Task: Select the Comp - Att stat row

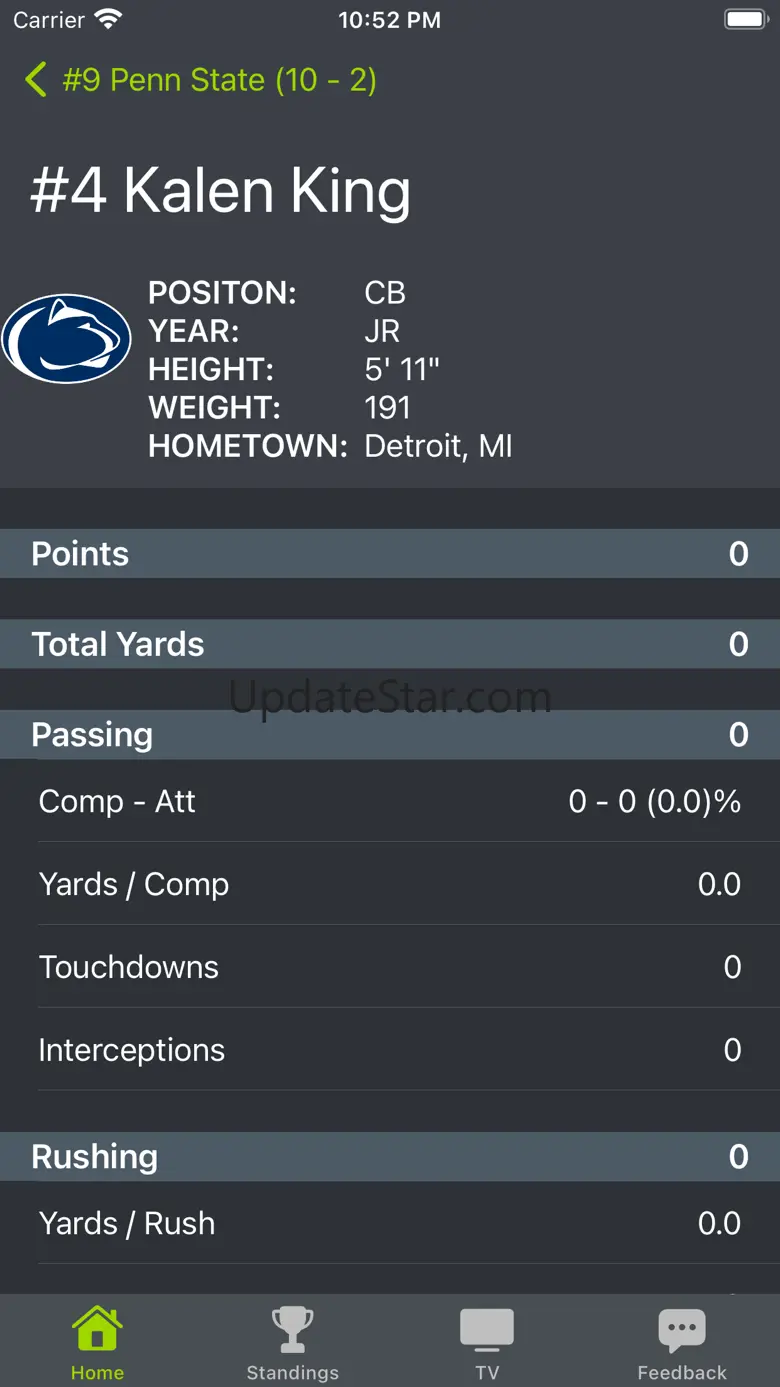Action: 390,801
